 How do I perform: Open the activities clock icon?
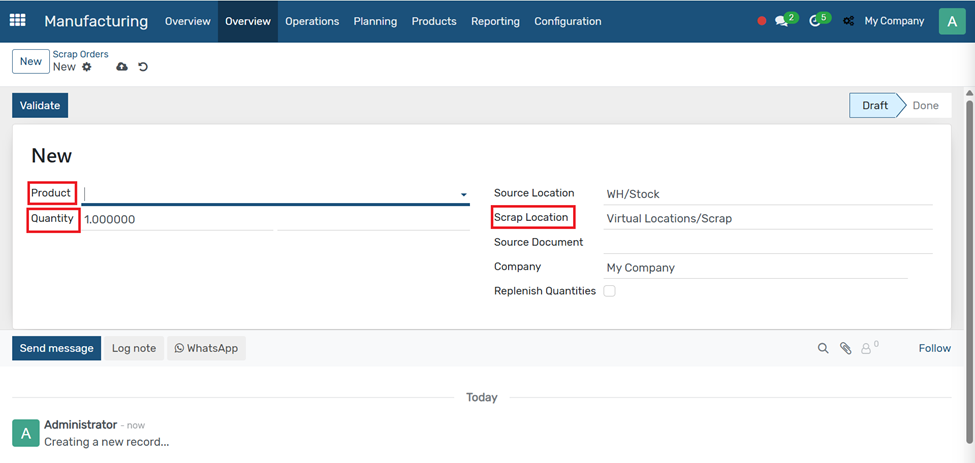(815, 21)
